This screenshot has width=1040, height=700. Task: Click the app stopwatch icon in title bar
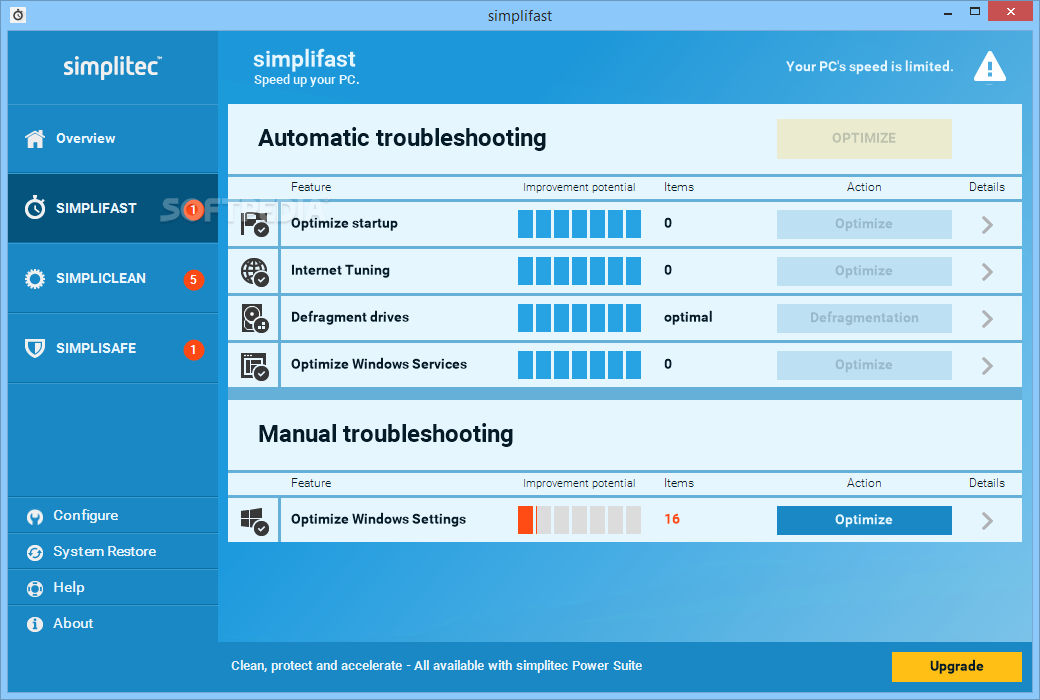19,14
